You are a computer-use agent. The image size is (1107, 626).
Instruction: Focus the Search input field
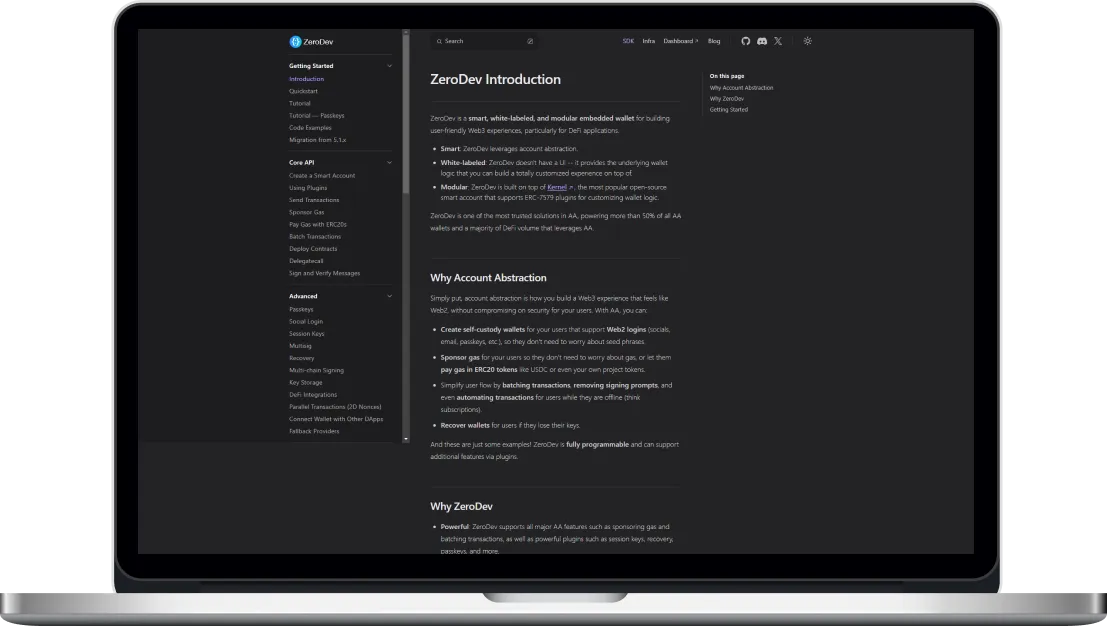[x=484, y=41]
